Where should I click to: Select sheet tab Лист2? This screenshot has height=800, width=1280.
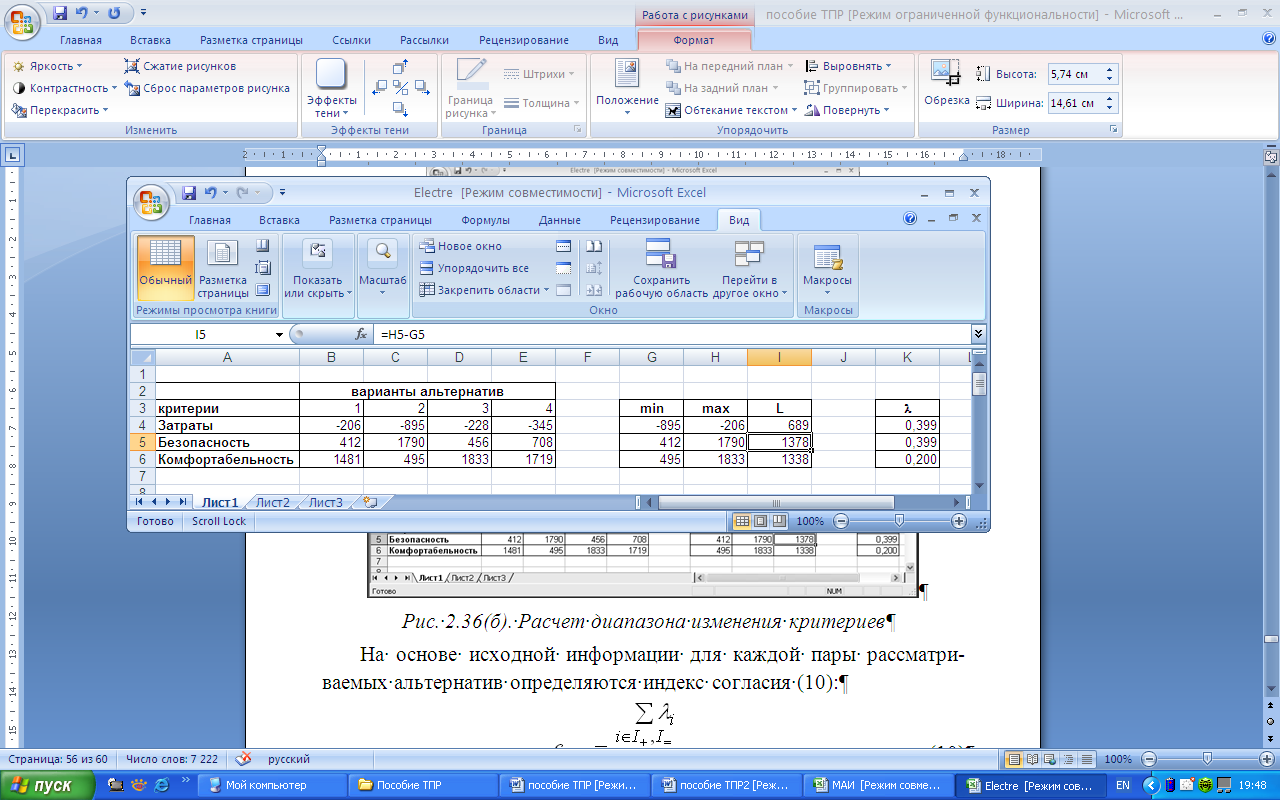tap(273, 503)
